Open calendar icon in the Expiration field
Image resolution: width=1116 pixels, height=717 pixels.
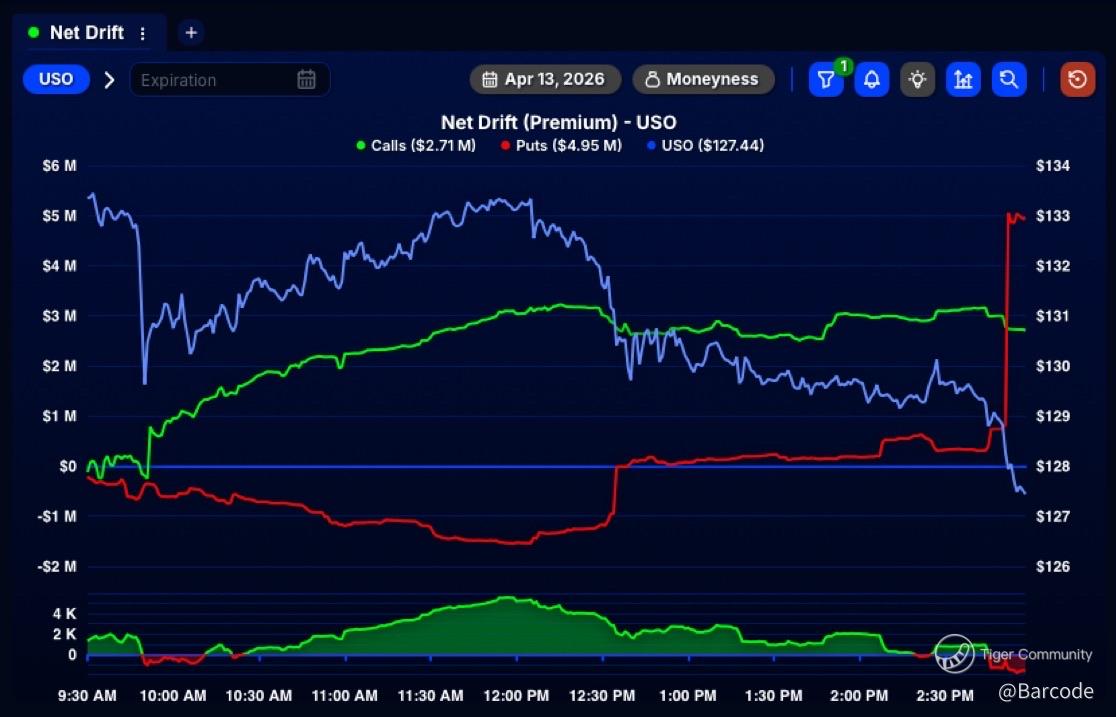[306, 79]
